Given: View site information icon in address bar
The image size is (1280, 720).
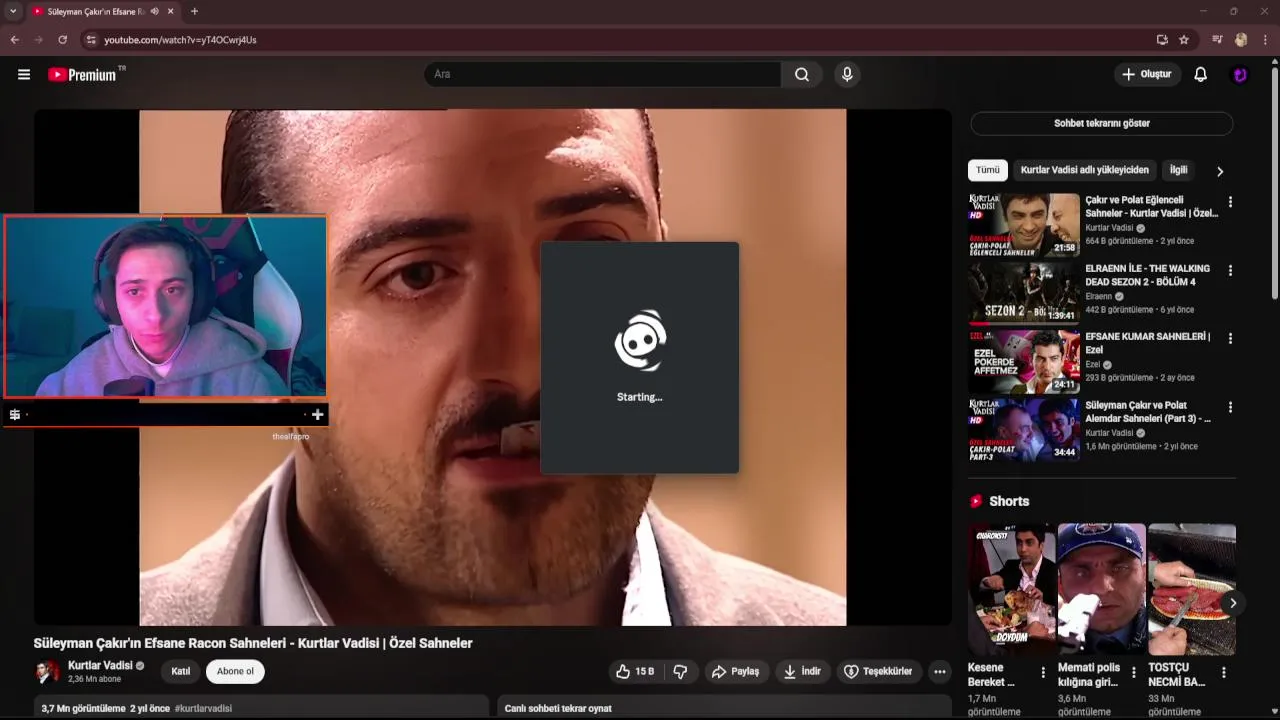Looking at the screenshot, I should point(91,40).
